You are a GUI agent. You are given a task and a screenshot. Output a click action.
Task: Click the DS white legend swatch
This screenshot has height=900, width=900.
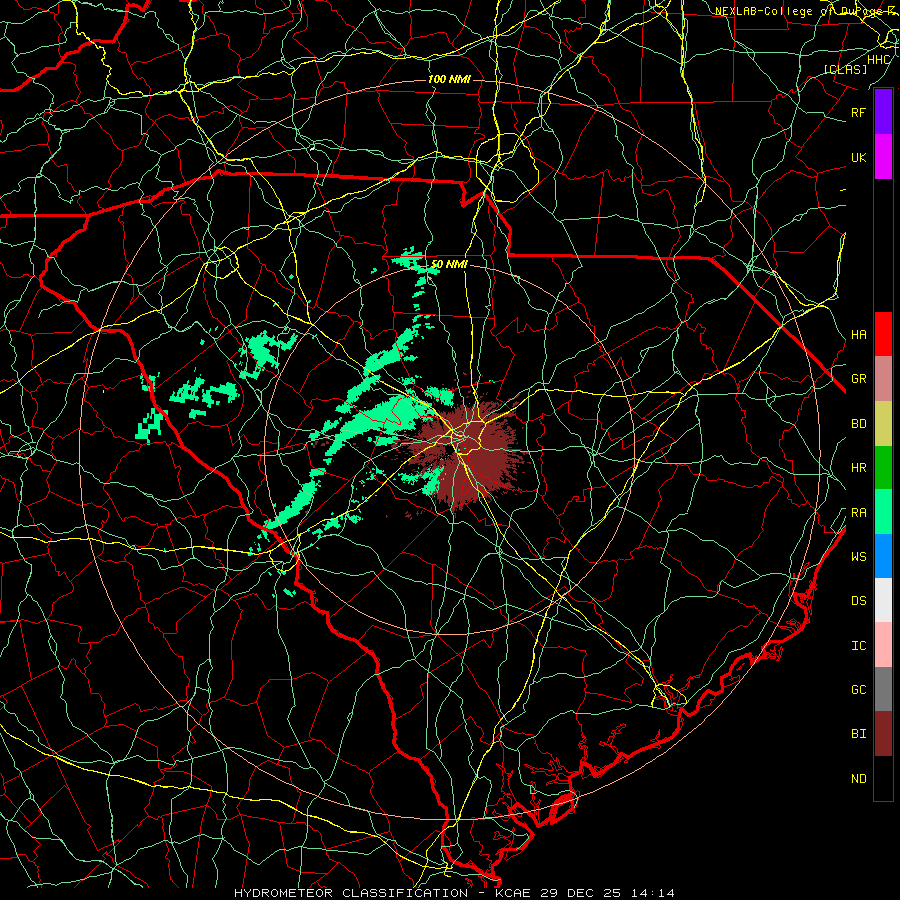point(883,600)
